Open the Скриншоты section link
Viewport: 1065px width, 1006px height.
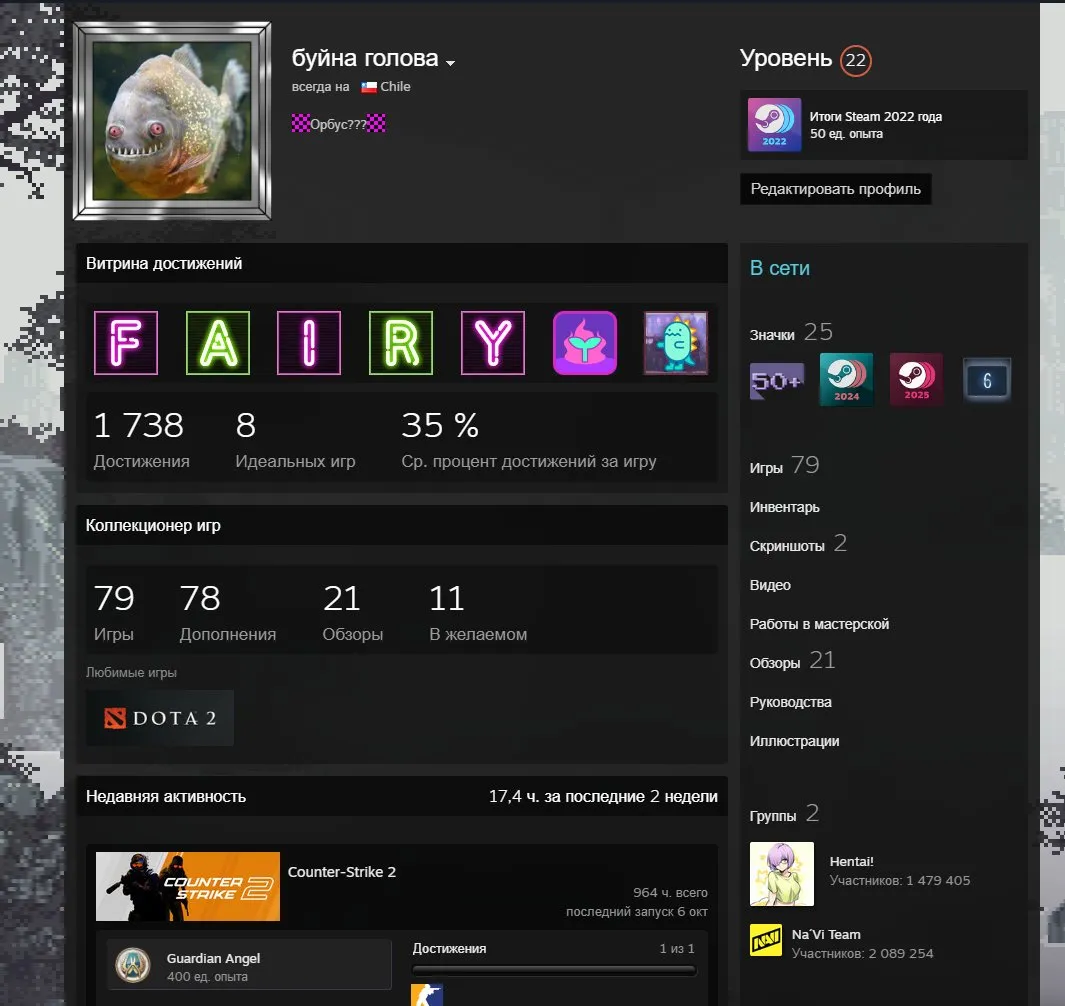pyautogui.click(x=787, y=546)
